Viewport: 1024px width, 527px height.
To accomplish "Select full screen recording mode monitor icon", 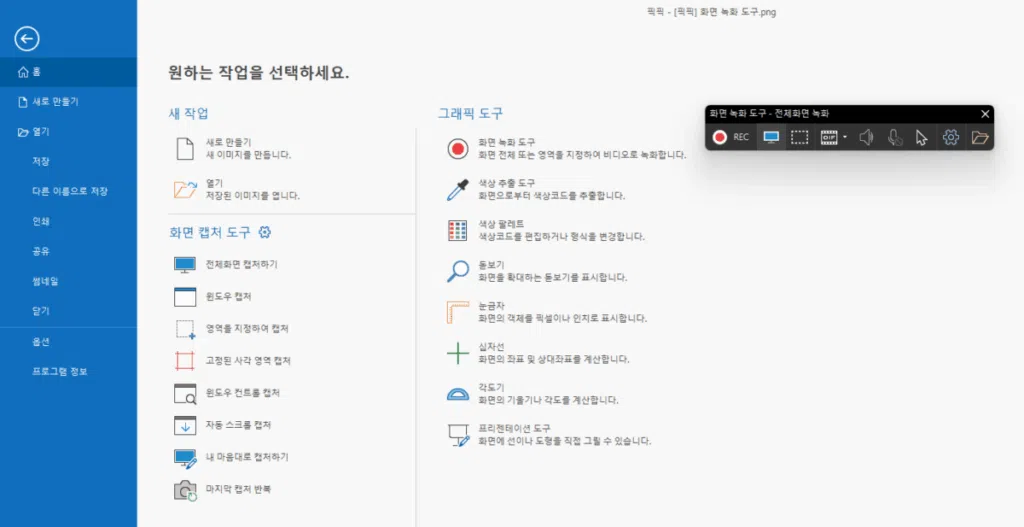I will pos(771,137).
